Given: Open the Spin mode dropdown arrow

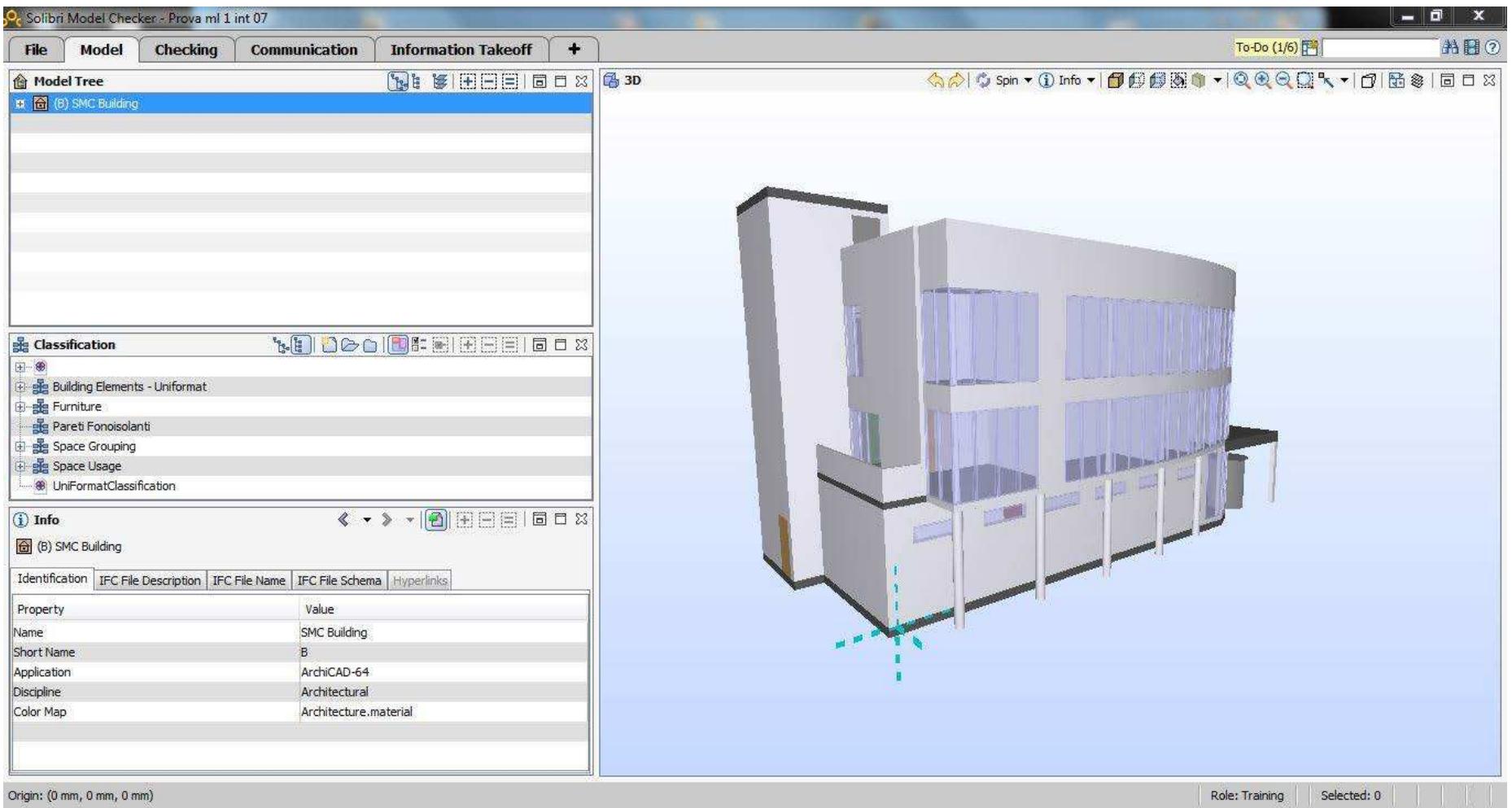Looking at the screenshot, I should (x=1027, y=81).
